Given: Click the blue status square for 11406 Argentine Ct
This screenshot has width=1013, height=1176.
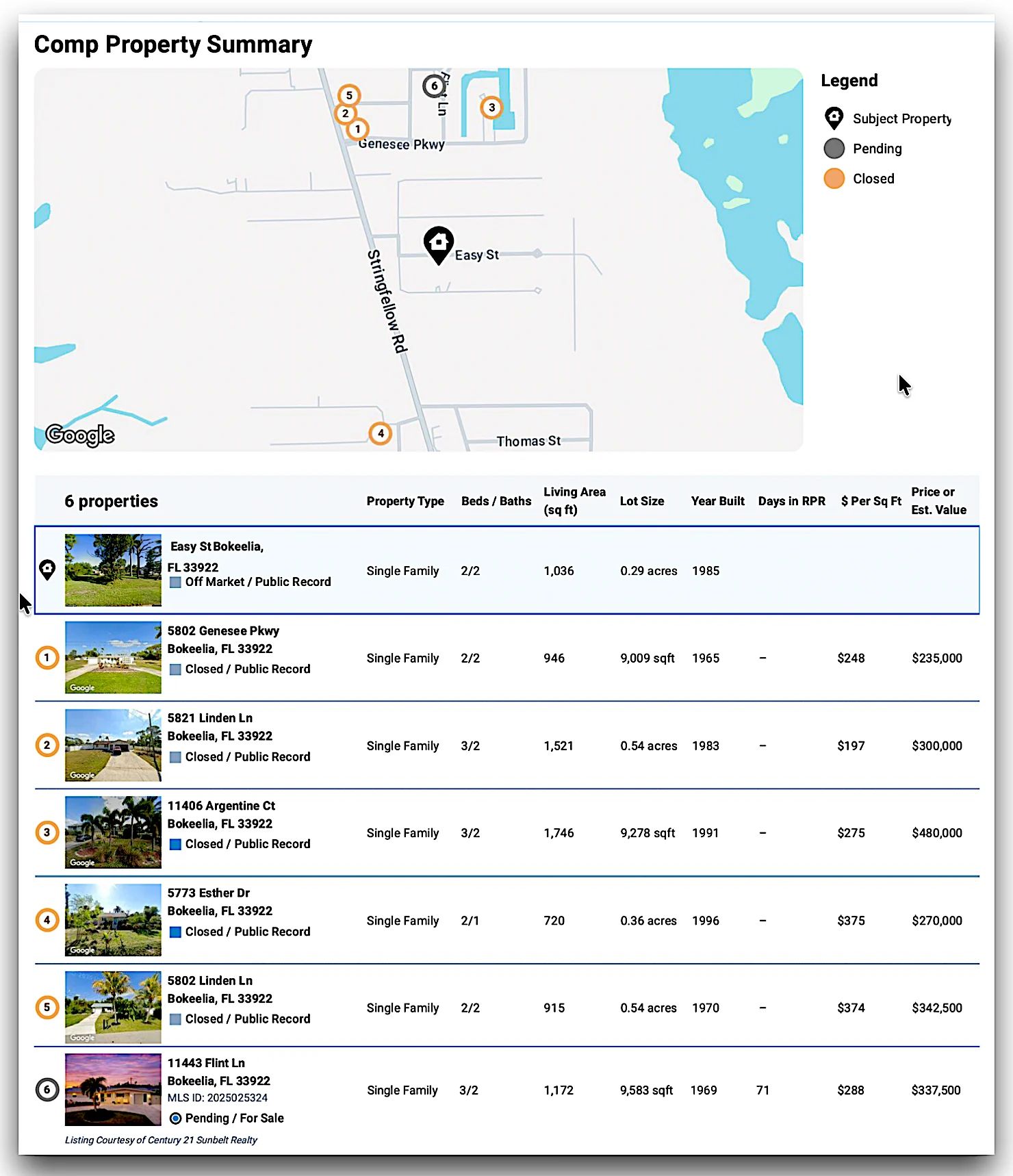Looking at the screenshot, I should point(175,845).
